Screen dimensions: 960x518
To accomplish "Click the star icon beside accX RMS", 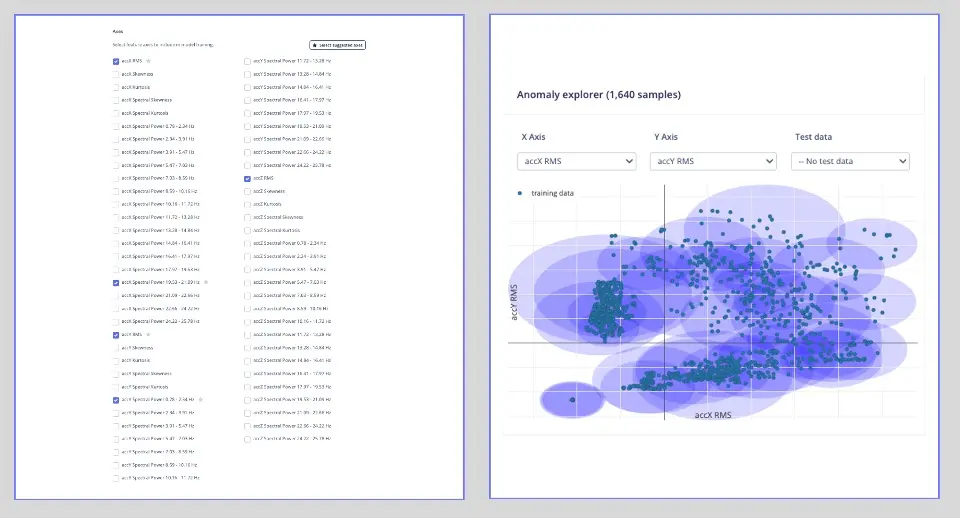I will pos(149,61).
